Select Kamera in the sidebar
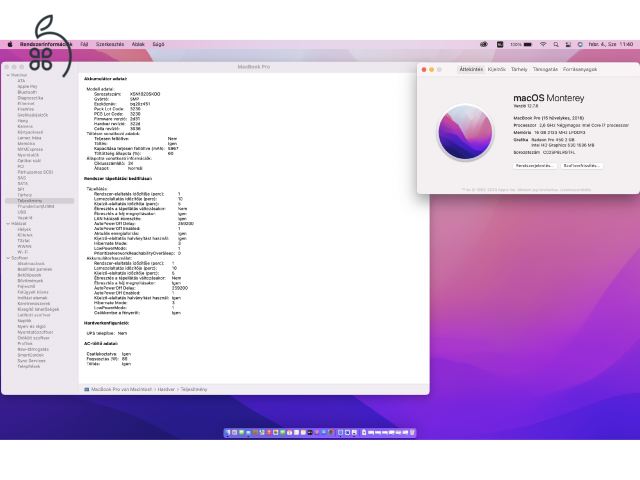This screenshot has width=640, height=480. pyautogui.click(x=25, y=127)
